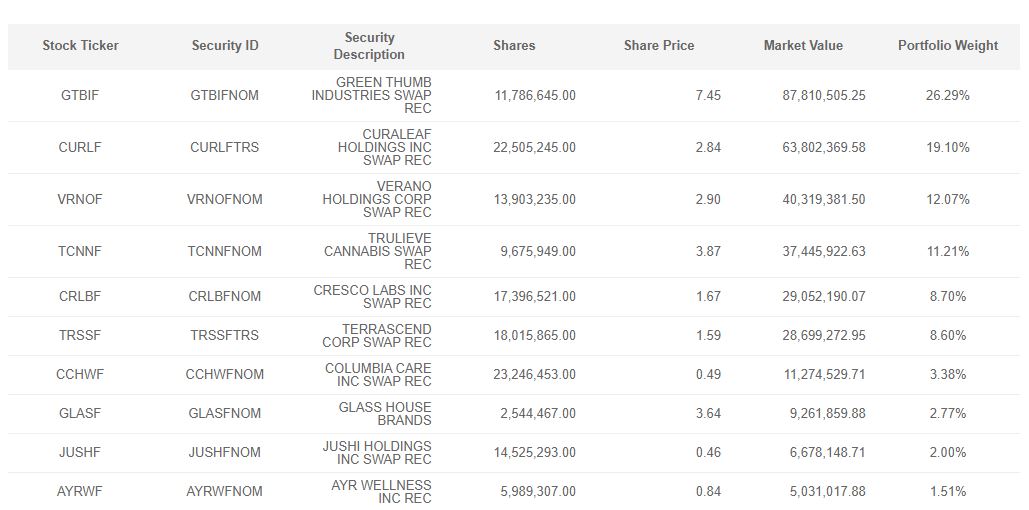Click the Trulieve Cannabis Swap Rec description

(377, 251)
